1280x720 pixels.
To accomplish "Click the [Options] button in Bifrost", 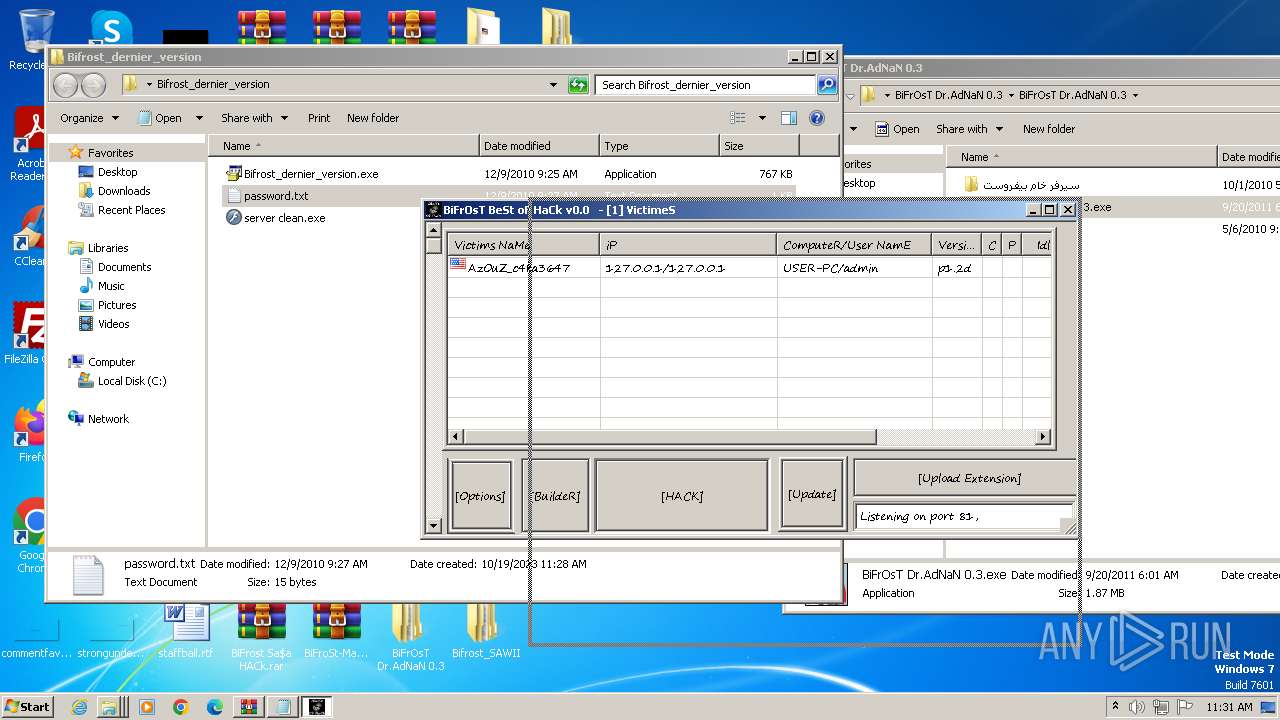I will point(480,495).
